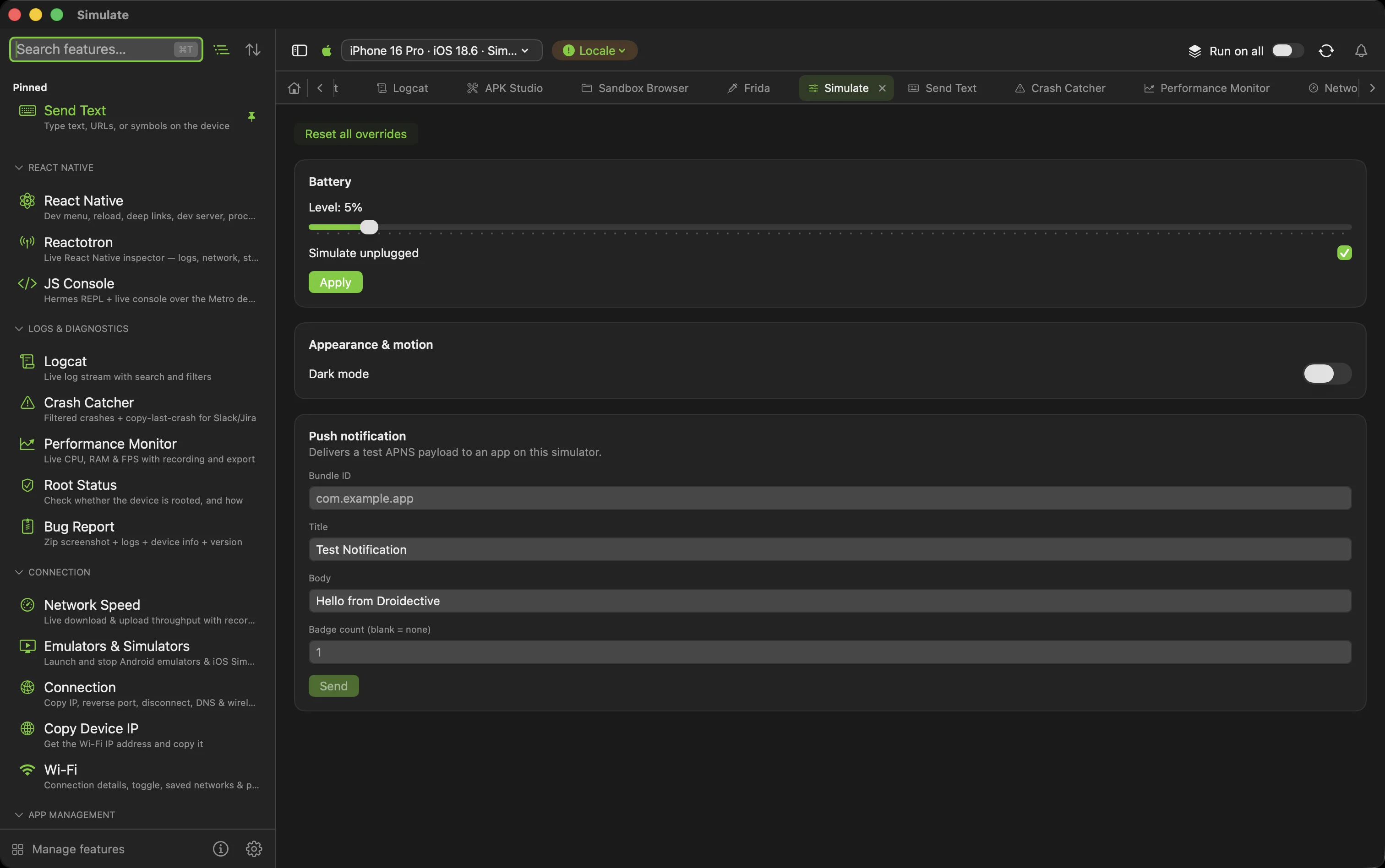Click the Run on all layers icon

(1195, 50)
